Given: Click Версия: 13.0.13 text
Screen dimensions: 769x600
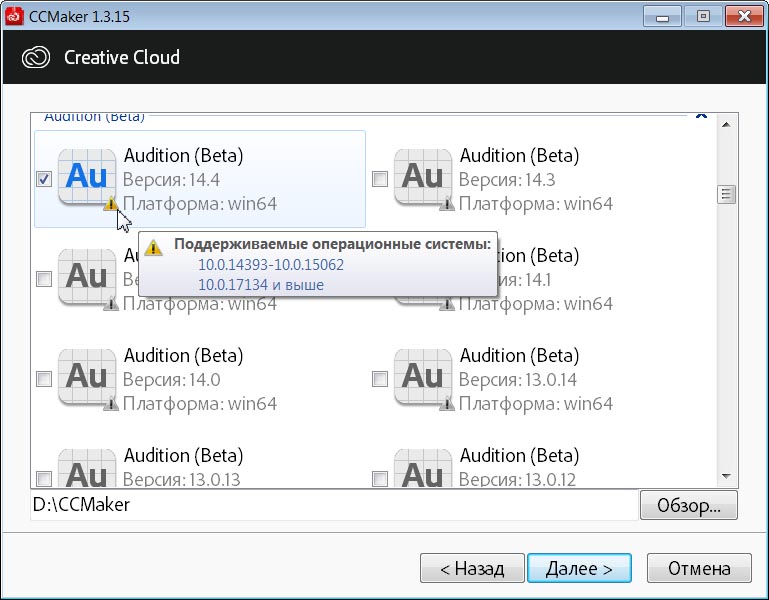Looking at the screenshot, I should pos(181,479).
